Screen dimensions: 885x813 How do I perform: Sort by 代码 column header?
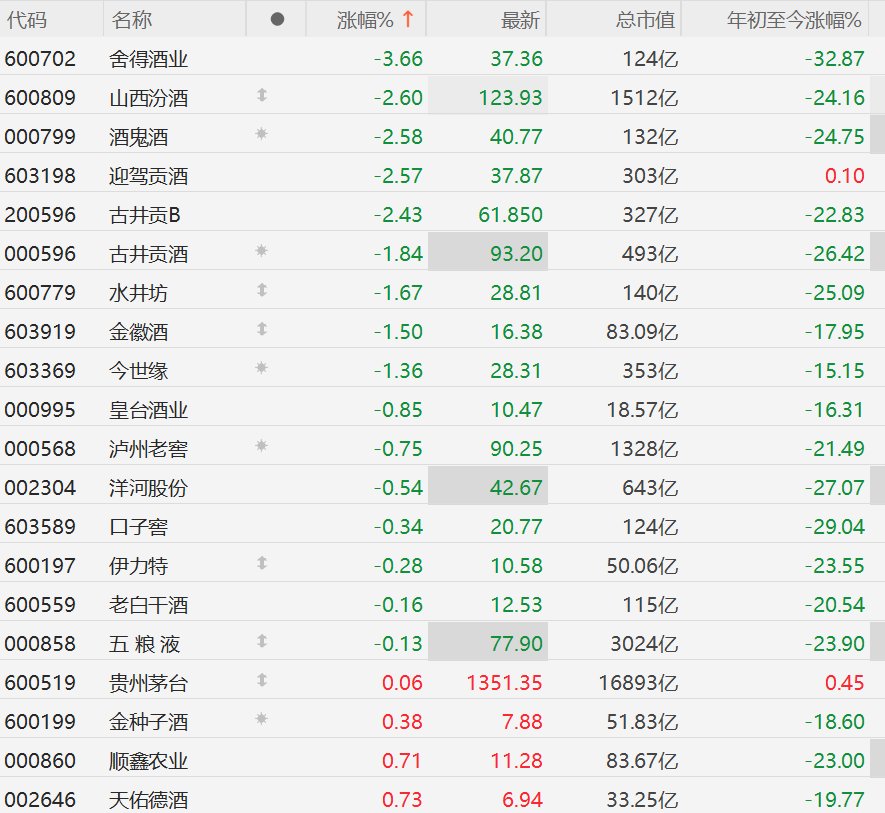[27, 20]
